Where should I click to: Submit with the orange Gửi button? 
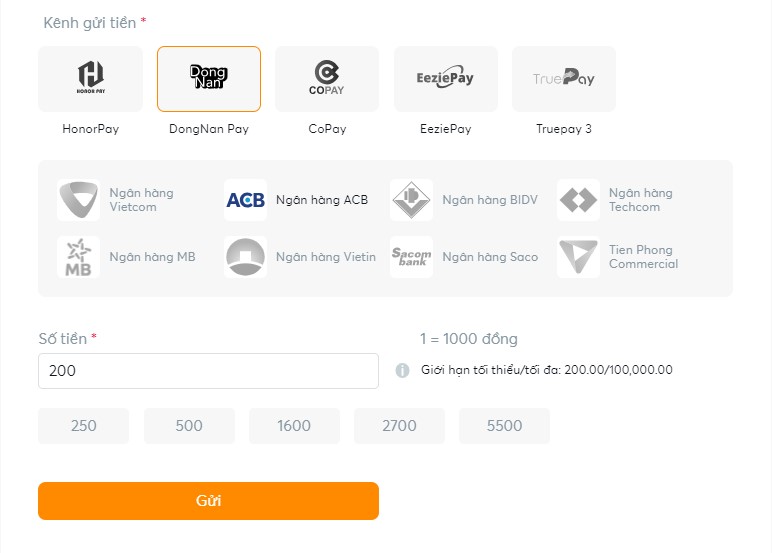pos(208,501)
